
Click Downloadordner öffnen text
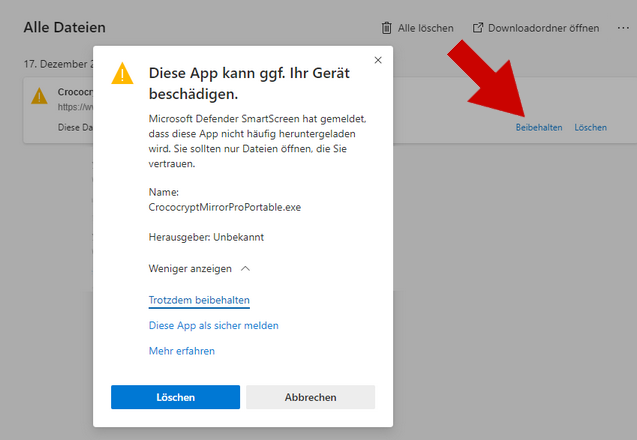(x=543, y=28)
